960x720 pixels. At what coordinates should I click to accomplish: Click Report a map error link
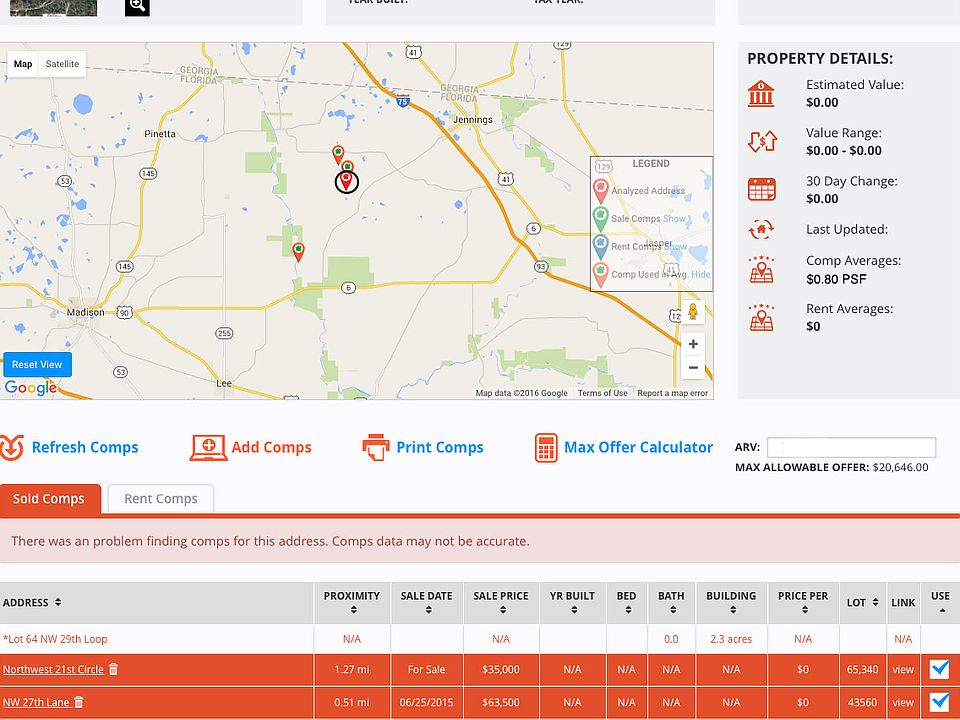point(672,393)
